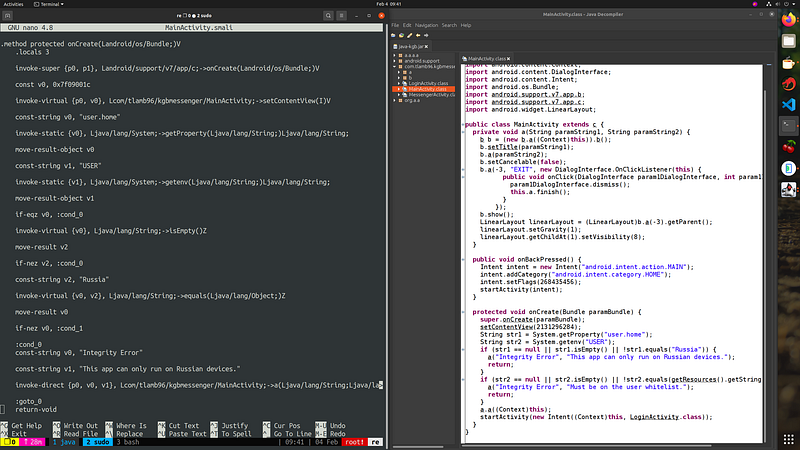Click the clock showing Feb 4 09:41
The width and height of the screenshot is (800, 450).
389,4
